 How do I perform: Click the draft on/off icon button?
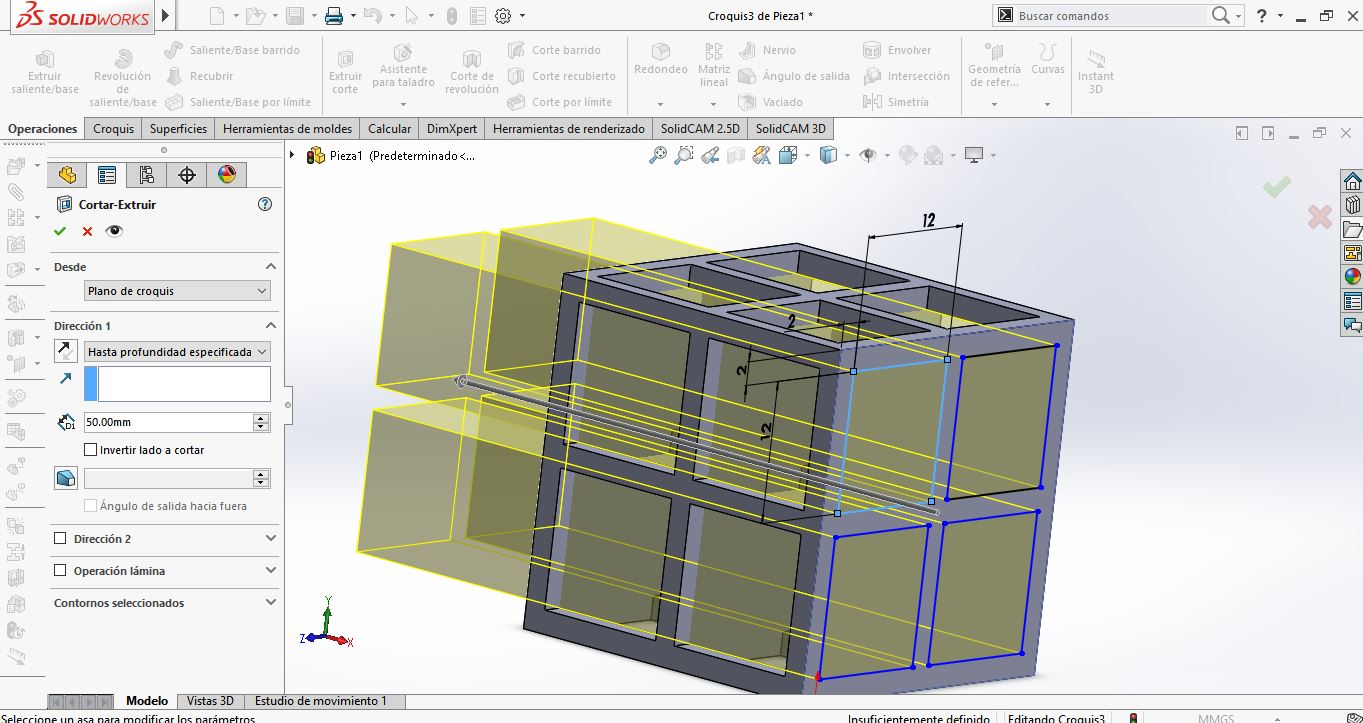point(65,478)
